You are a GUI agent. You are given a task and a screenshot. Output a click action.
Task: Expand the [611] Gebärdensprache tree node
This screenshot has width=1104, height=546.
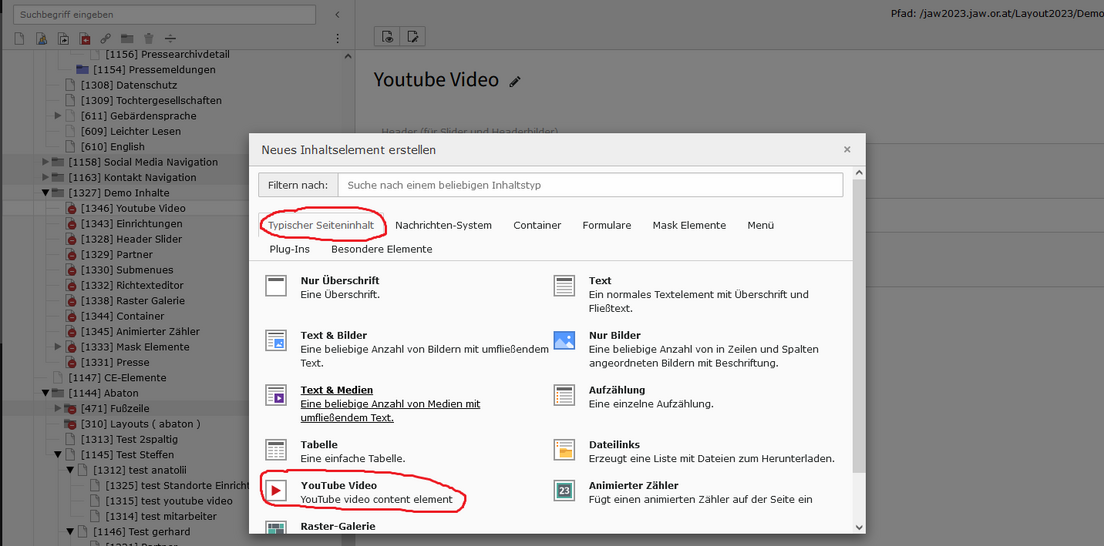tap(58, 116)
